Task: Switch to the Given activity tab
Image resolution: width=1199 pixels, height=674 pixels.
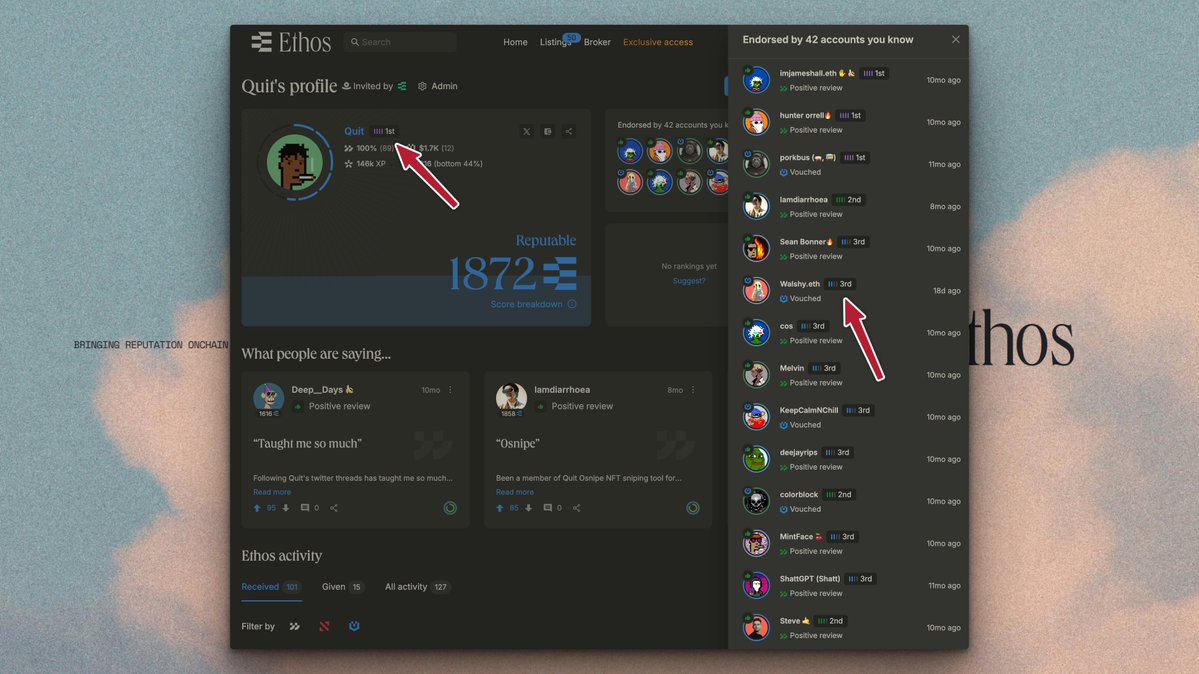Action: click(x=342, y=587)
